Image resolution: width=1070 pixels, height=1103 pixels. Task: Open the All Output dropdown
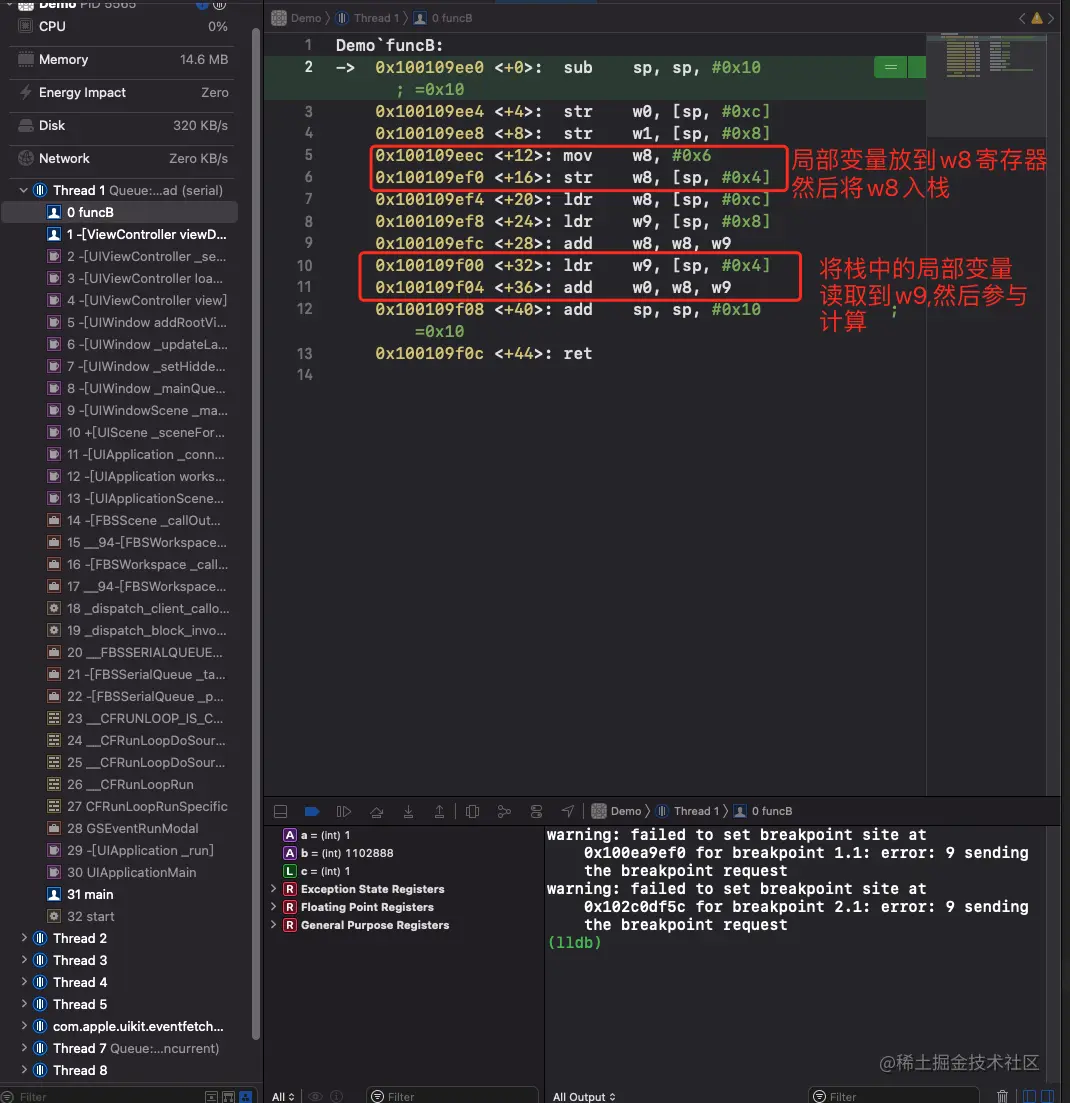[584, 1097]
